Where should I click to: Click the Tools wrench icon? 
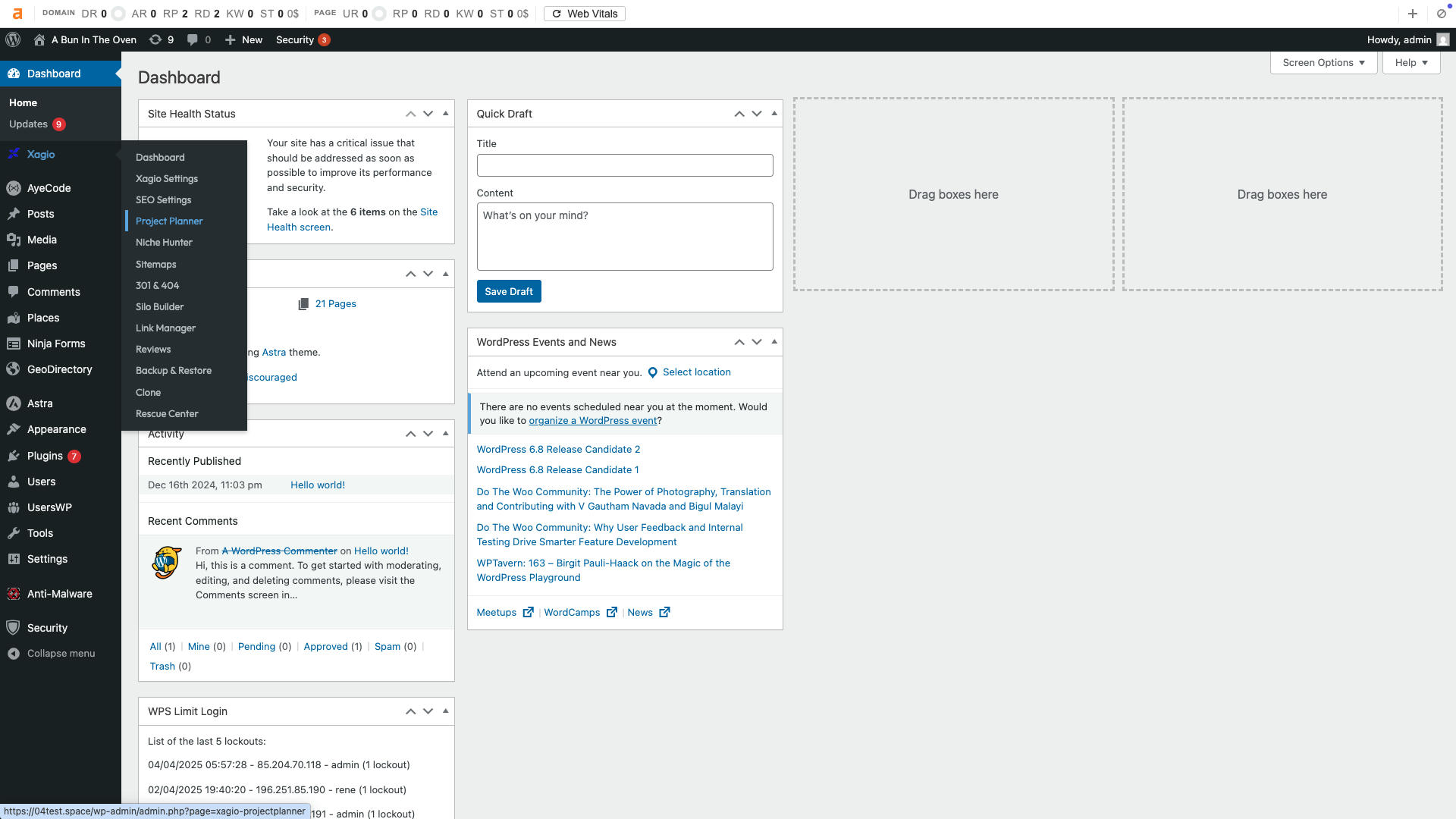tap(14, 533)
